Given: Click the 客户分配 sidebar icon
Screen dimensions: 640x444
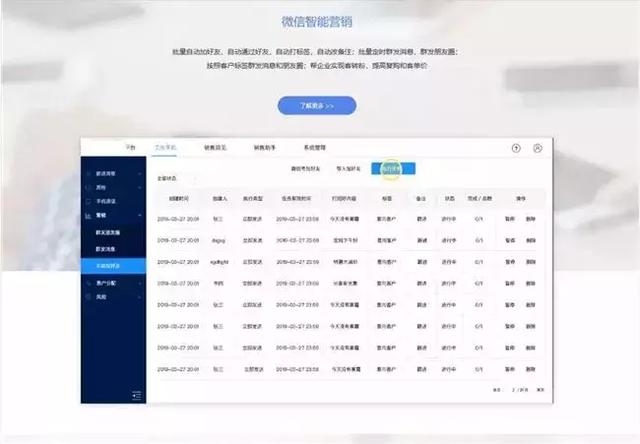Looking at the screenshot, I should click(x=88, y=284).
